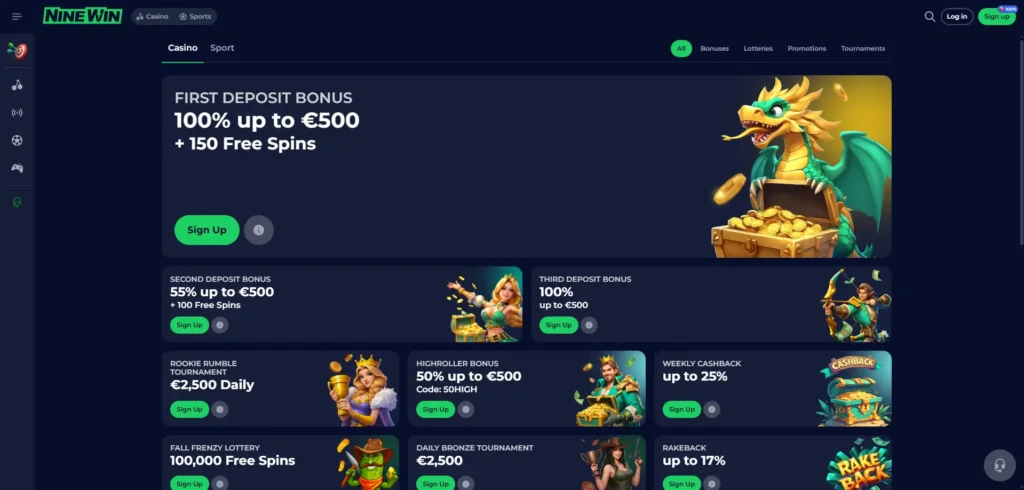
Task: Click Sign Up under Highroller Bonus
Action: click(x=436, y=410)
